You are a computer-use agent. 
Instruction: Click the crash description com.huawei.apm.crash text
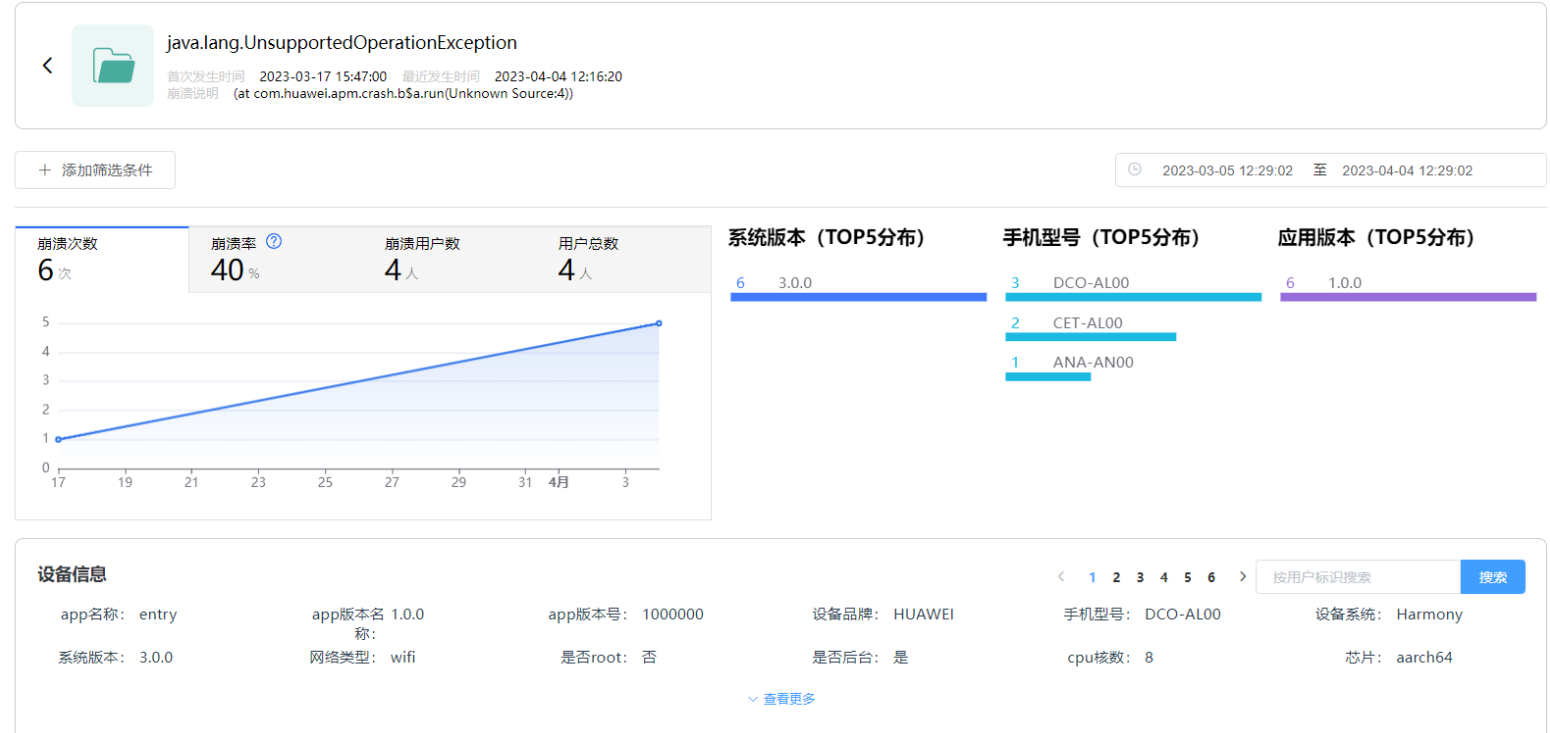pyautogui.click(x=403, y=94)
